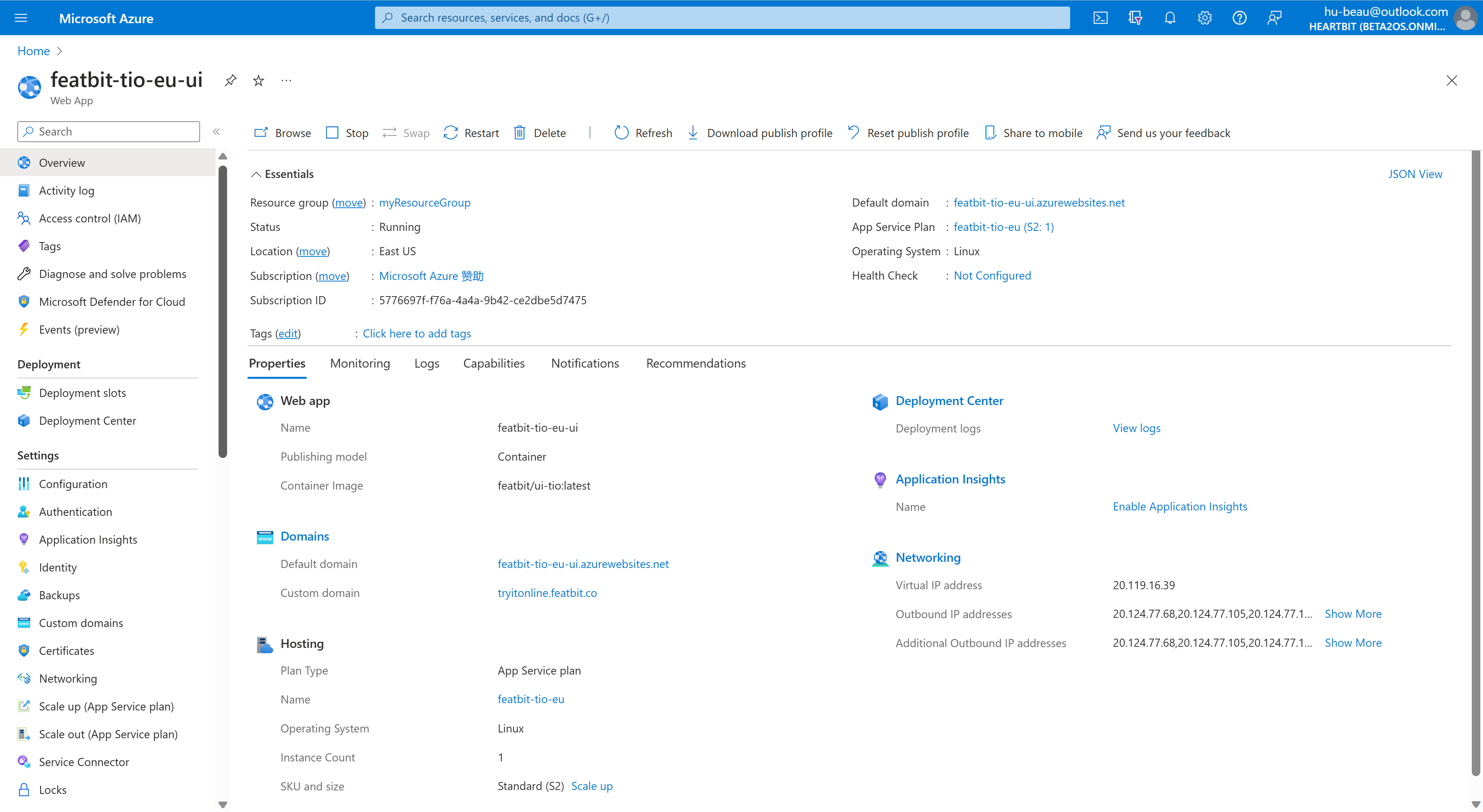Open the header feedback icon

(1274, 18)
